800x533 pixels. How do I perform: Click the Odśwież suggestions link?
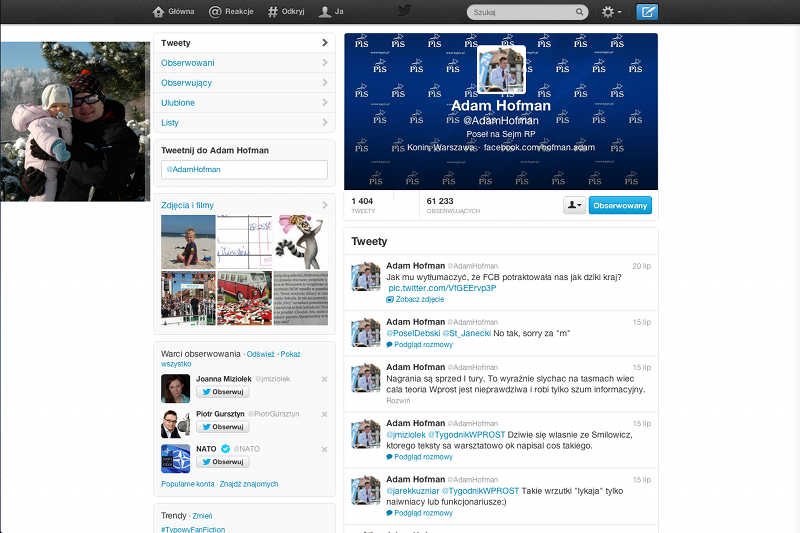[260, 354]
